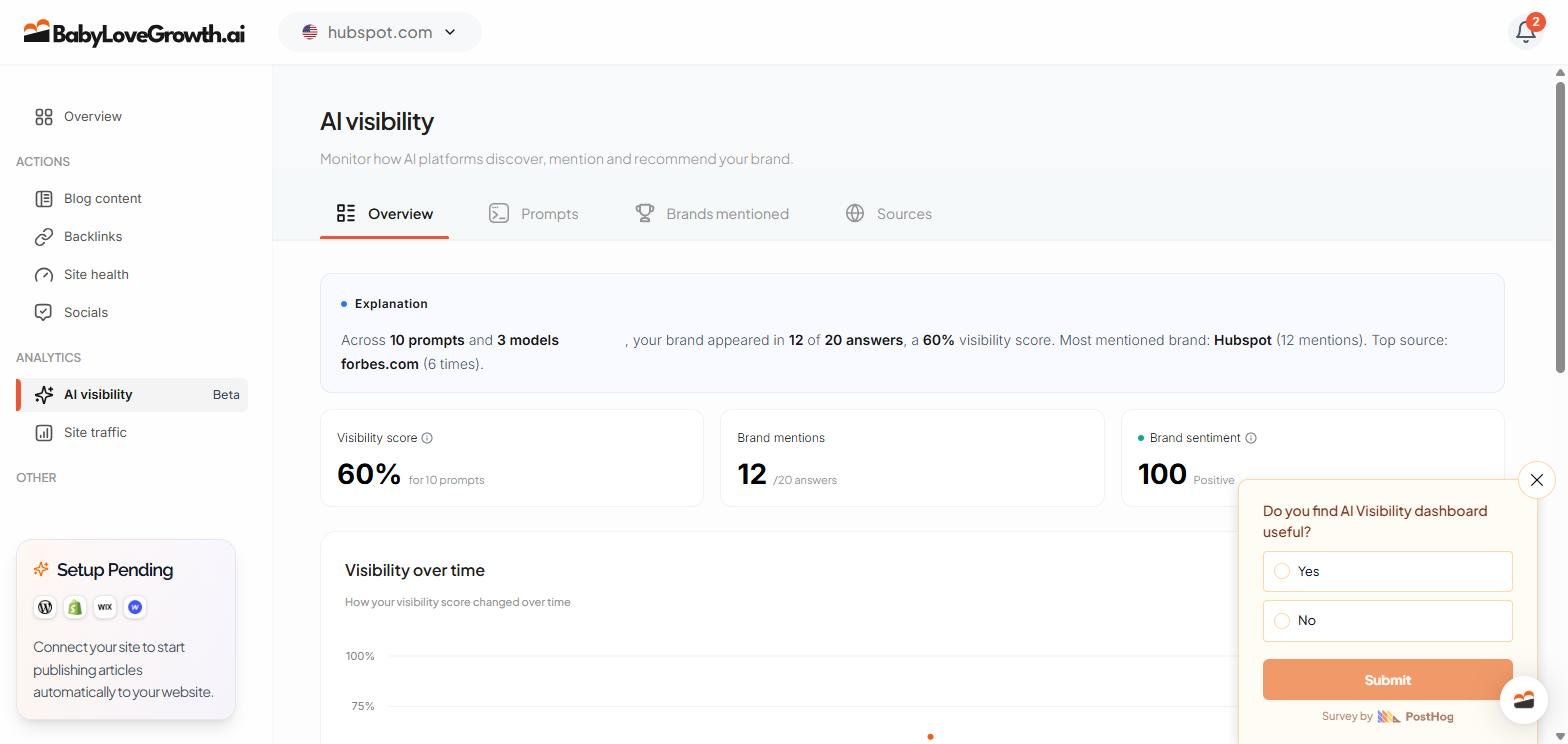Click the Shopify icon in Setup Pending
The image size is (1568, 744).
pyautogui.click(x=75, y=607)
